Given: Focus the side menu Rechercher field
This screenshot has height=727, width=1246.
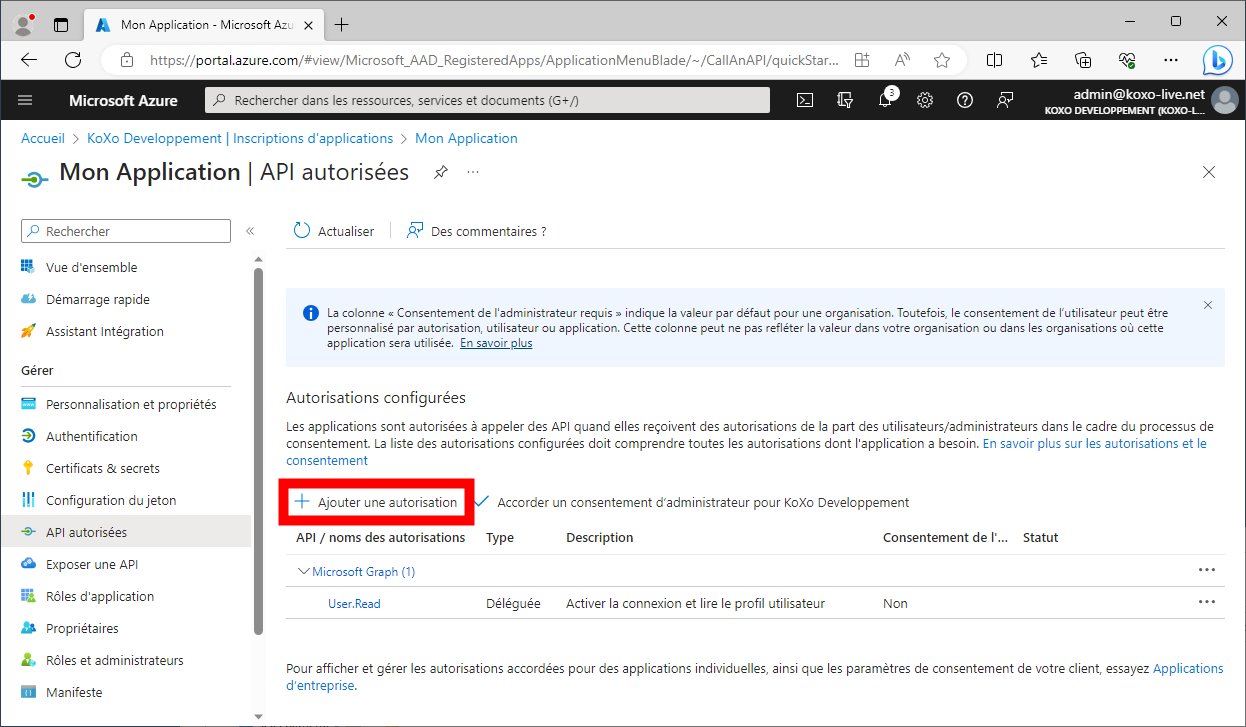Looking at the screenshot, I should (126, 231).
